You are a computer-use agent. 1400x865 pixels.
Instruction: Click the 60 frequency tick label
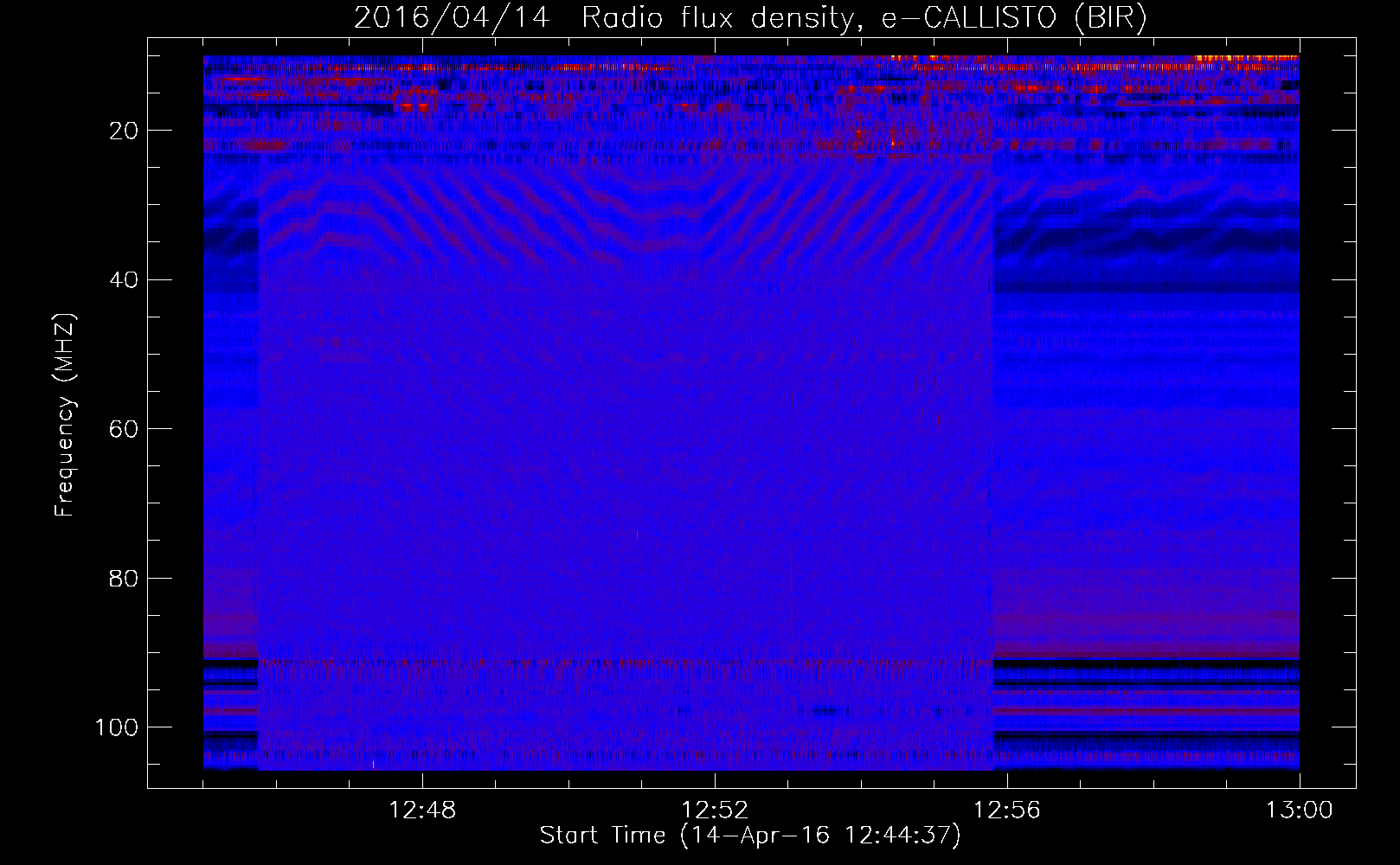click(x=125, y=429)
